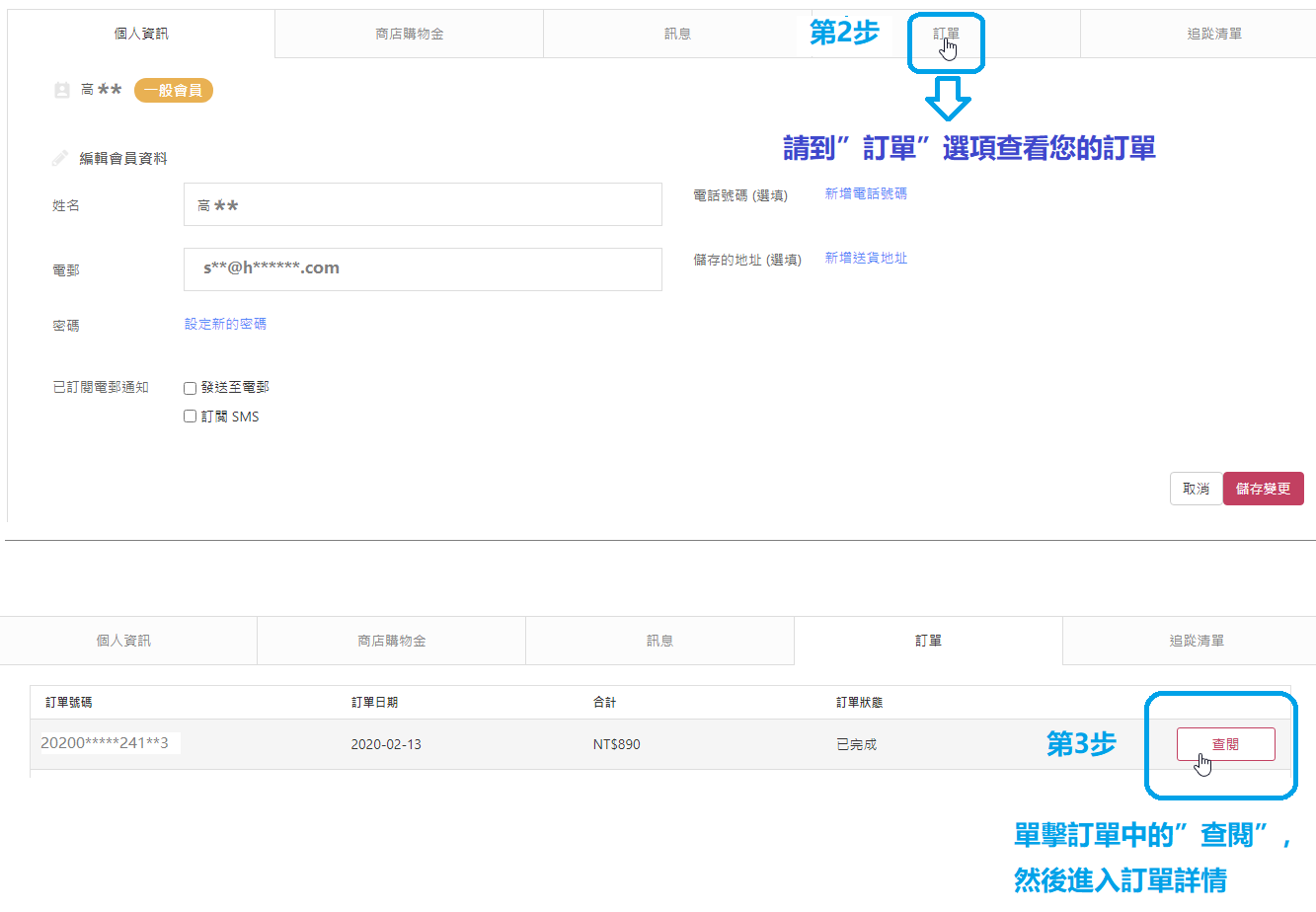Viewport: 1316px width, 912px height.
Task: Open the 訂單 tab highlighted as step 2
Action: click(946, 34)
